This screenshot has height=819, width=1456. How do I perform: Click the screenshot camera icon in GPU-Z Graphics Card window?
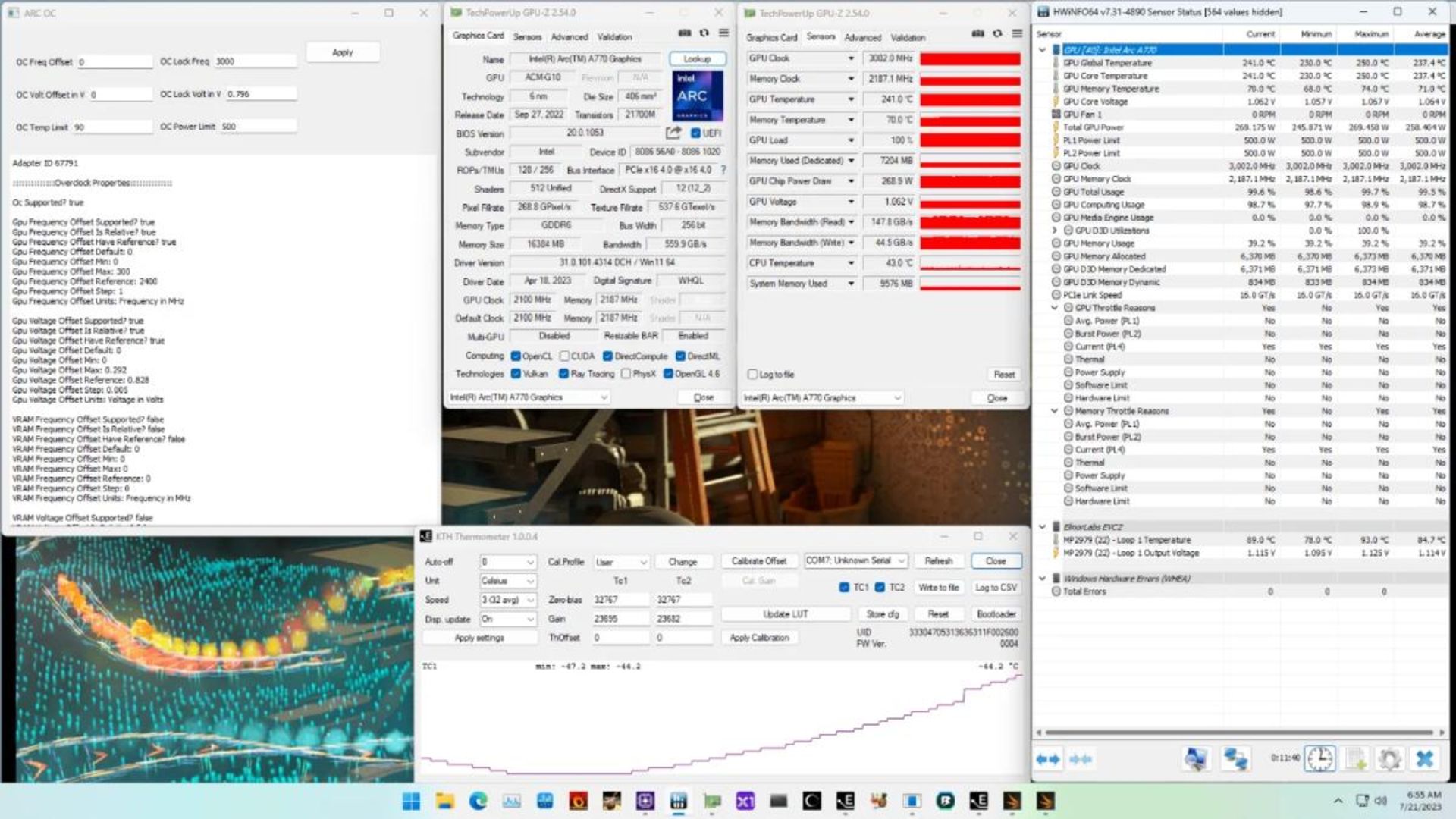[x=684, y=33]
